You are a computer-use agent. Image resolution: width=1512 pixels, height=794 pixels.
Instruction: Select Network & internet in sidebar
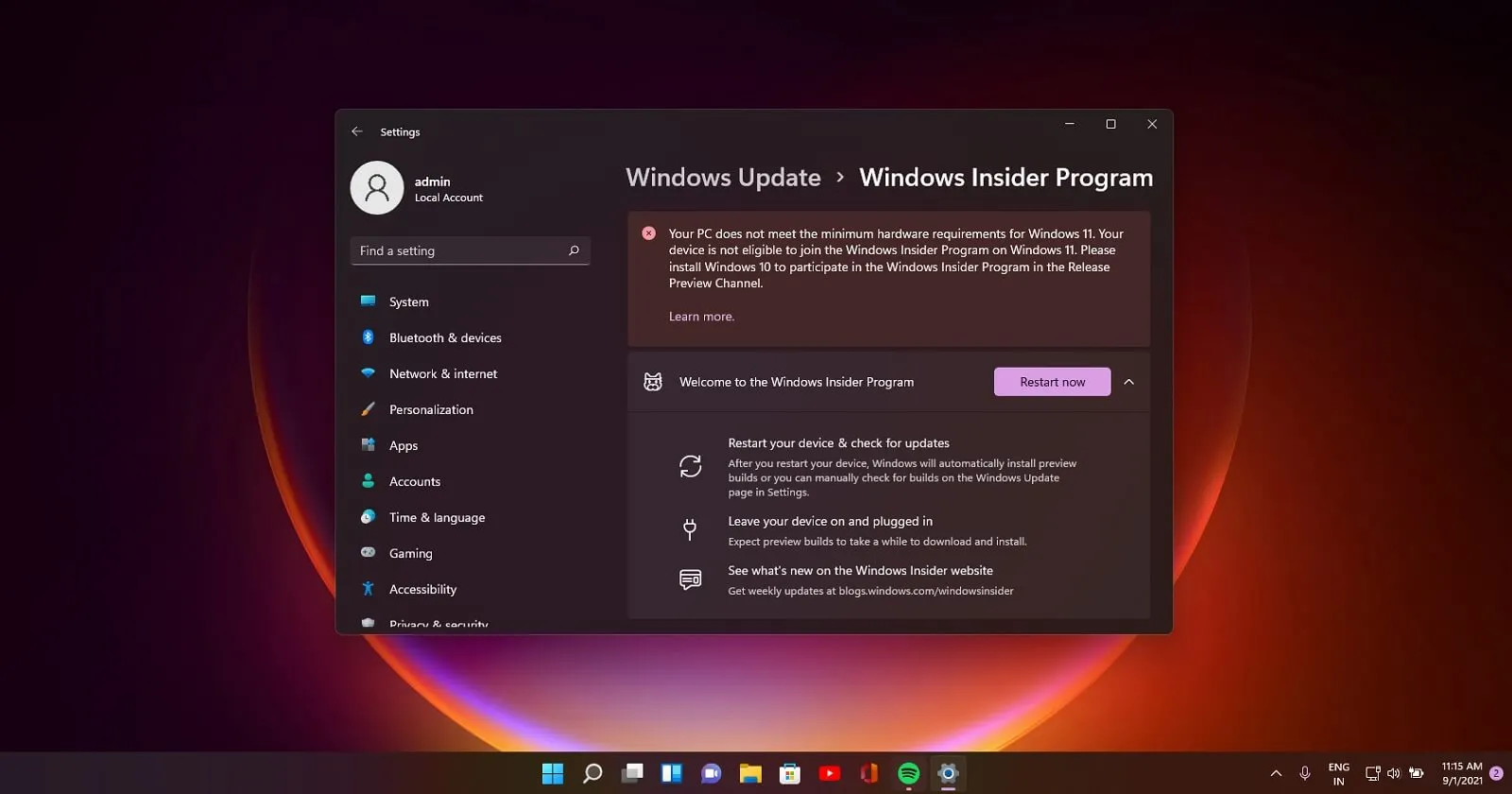[442, 373]
